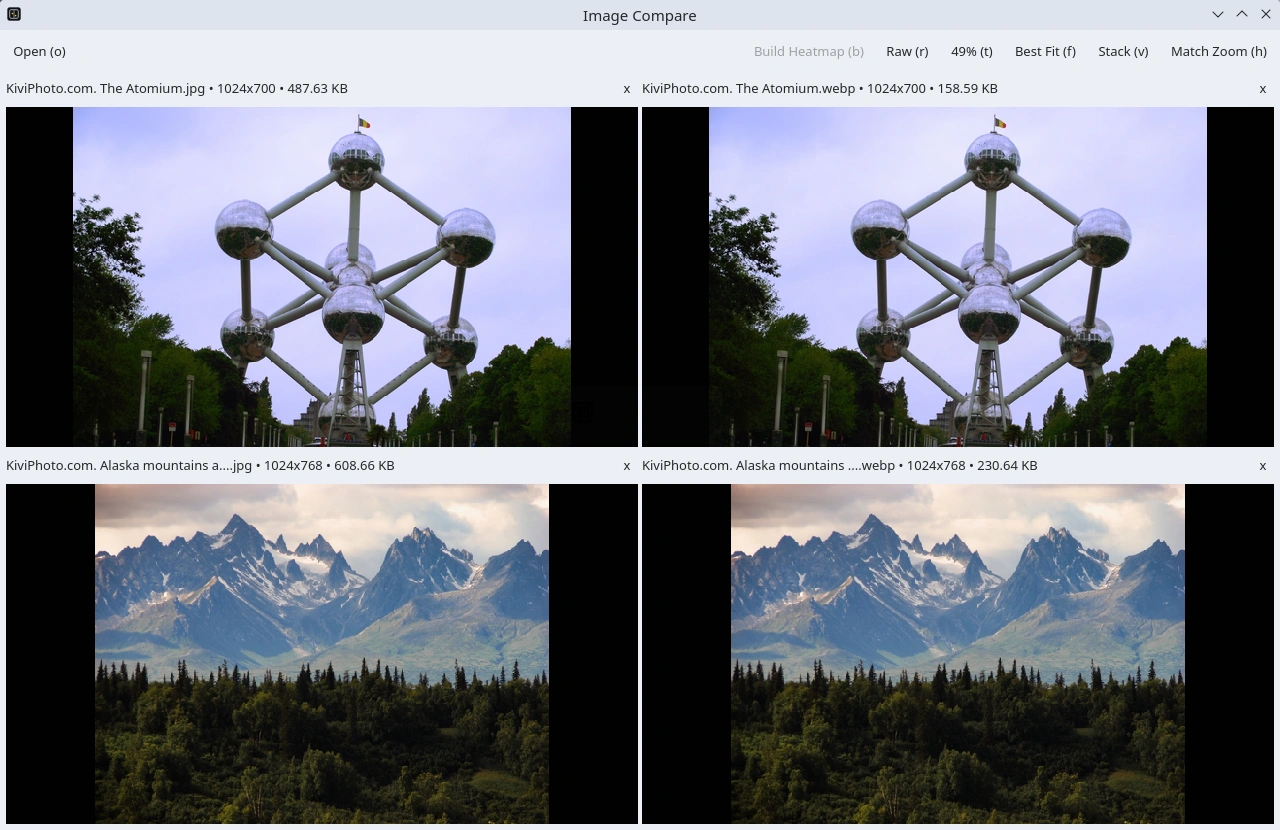The width and height of the screenshot is (1280, 830).
Task: Open the window options chevron menu
Action: coord(1217,14)
